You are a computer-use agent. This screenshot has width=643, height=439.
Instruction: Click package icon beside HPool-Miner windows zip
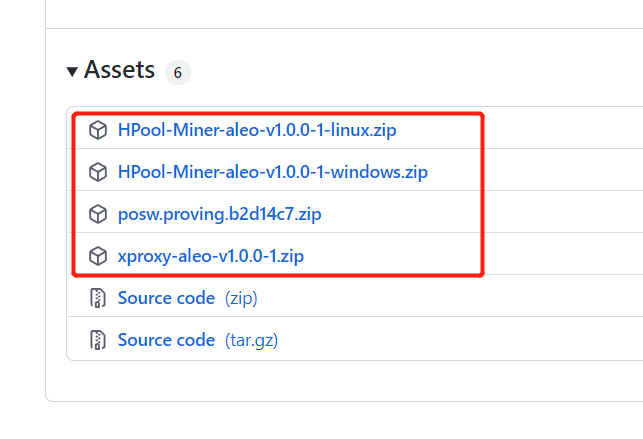coord(97,172)
